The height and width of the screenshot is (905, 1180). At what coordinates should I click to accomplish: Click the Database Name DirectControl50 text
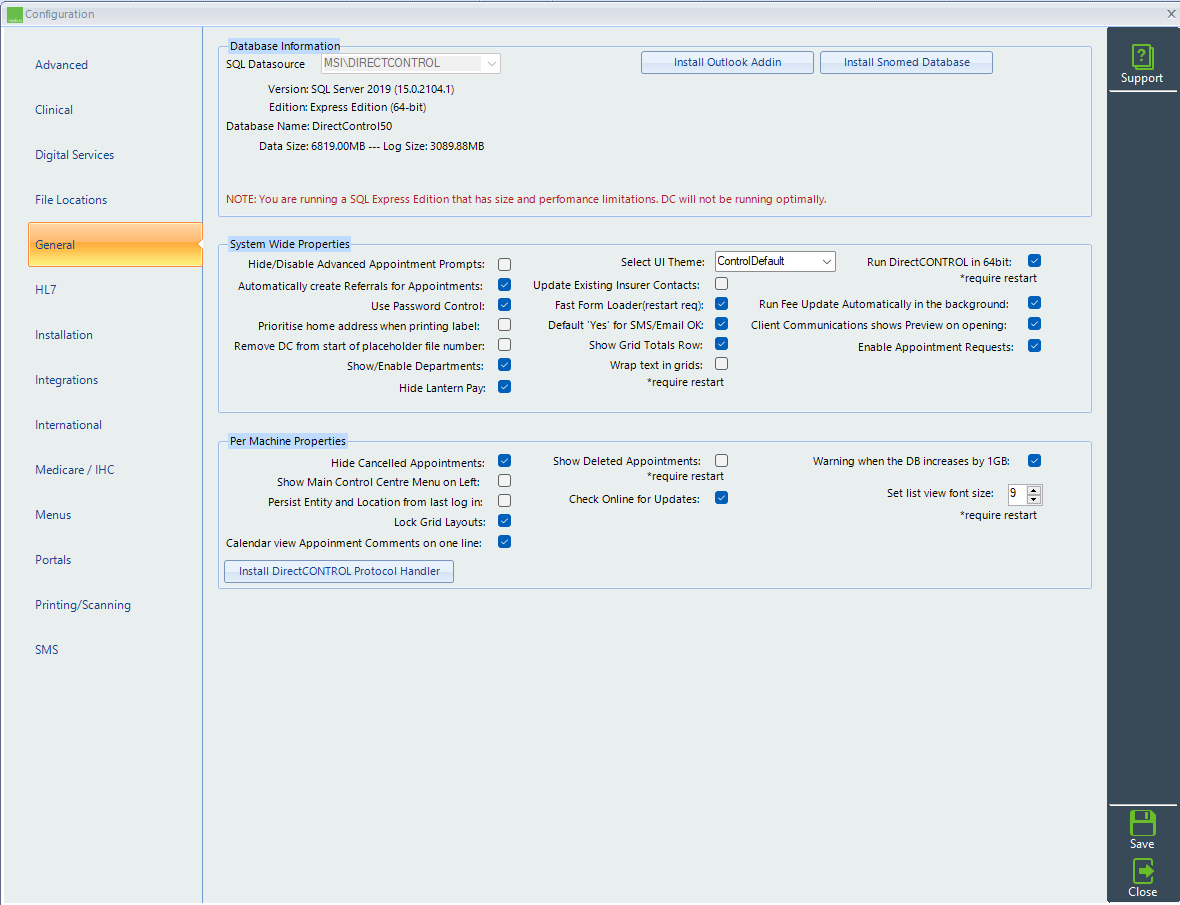pos(309,126)
